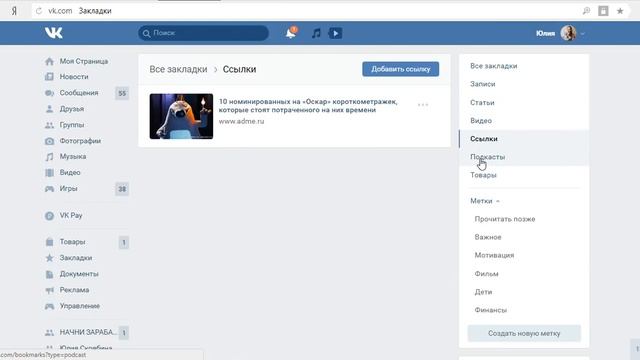Open the Все закладки breadcrumb link
The width and height of the screenshot is (640, 360).
click(x=178, y=69)
